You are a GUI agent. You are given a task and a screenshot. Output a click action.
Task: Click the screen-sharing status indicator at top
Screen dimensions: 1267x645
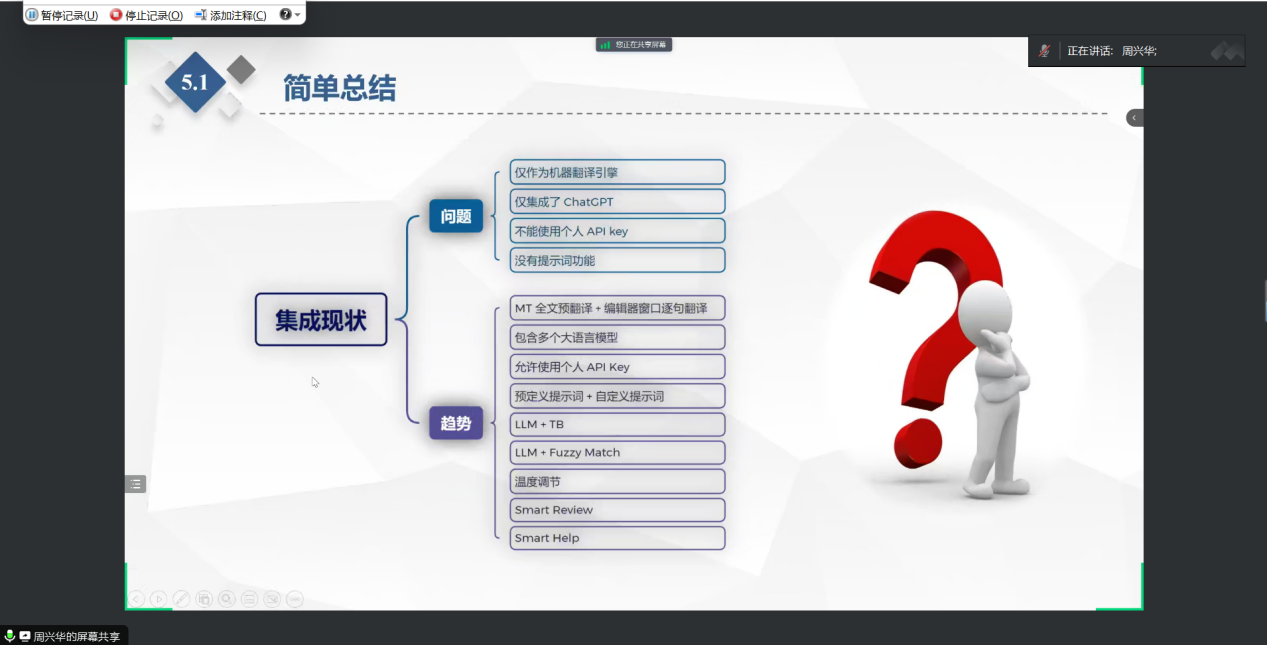(634, 45)
